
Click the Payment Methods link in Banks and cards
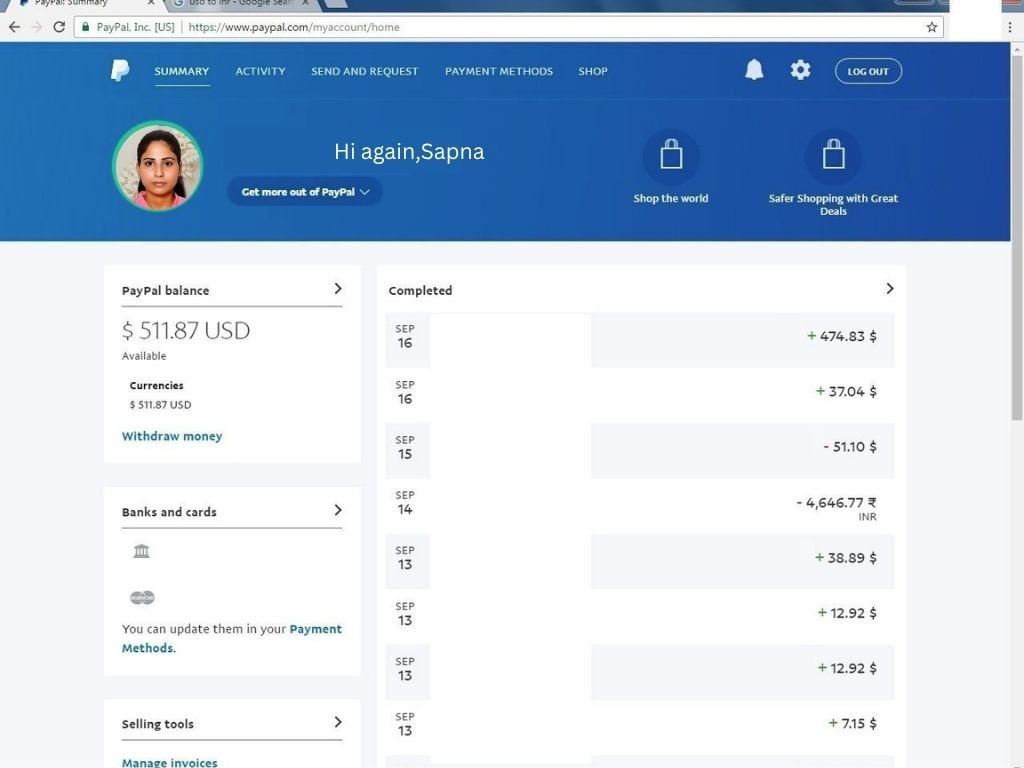232,638
